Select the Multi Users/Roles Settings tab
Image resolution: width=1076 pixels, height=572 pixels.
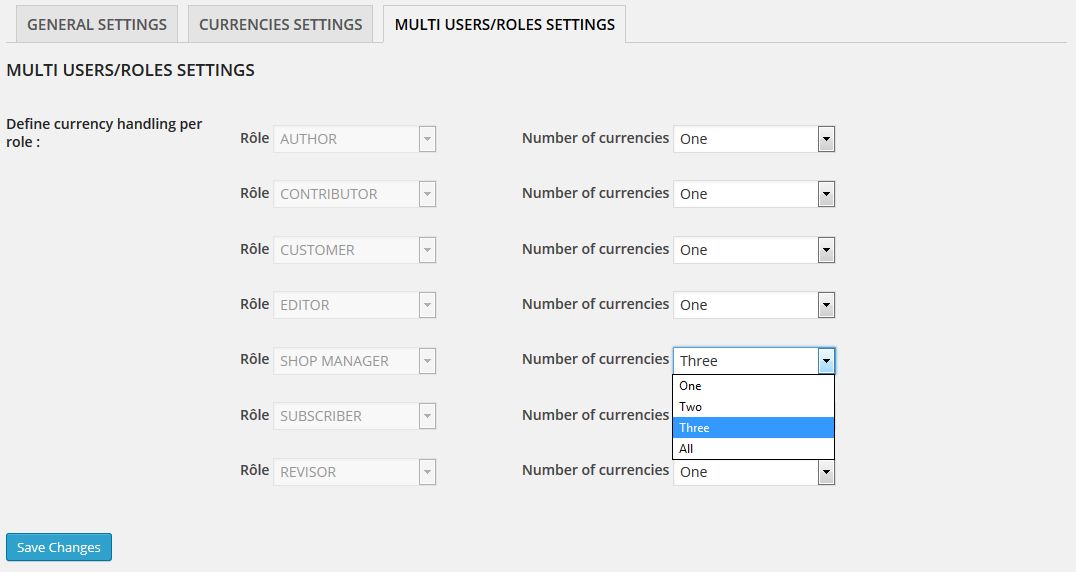click(x=504, y=24)
